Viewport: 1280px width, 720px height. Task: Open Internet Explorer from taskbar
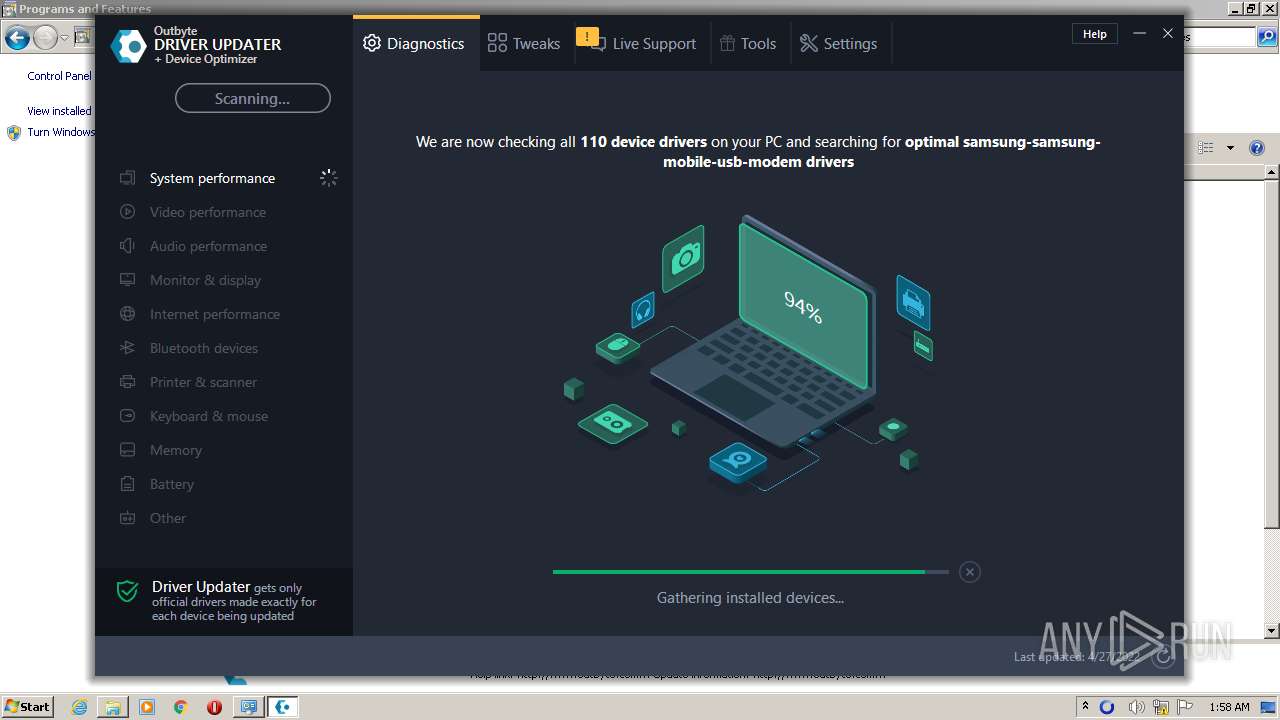tap(80, 707)
